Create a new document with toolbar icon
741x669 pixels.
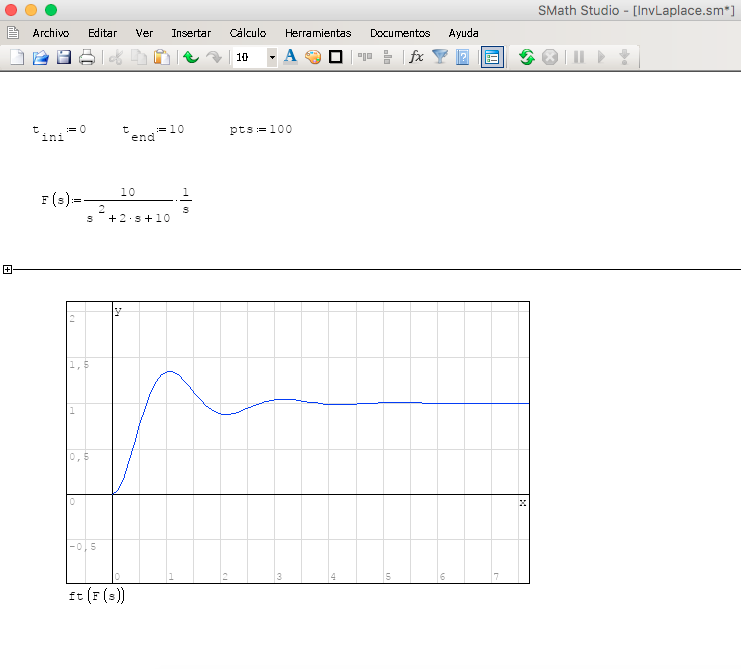tap(17, 57)
